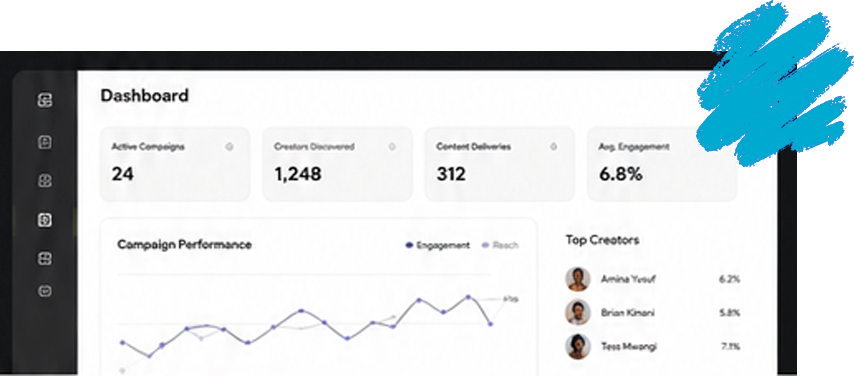This screenshot has width=854, height=376.
Task: Click Tess Mwangi's 7.1% engagement value
Action: (730, 347)
